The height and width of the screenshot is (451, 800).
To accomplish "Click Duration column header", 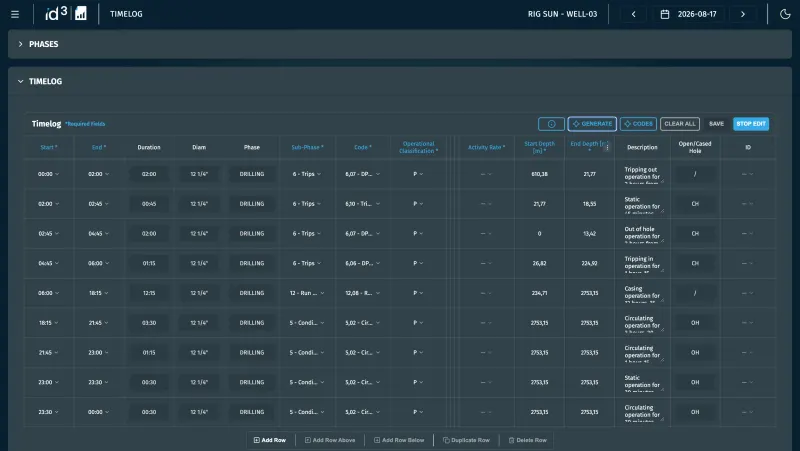I will [x=149, y=147].
